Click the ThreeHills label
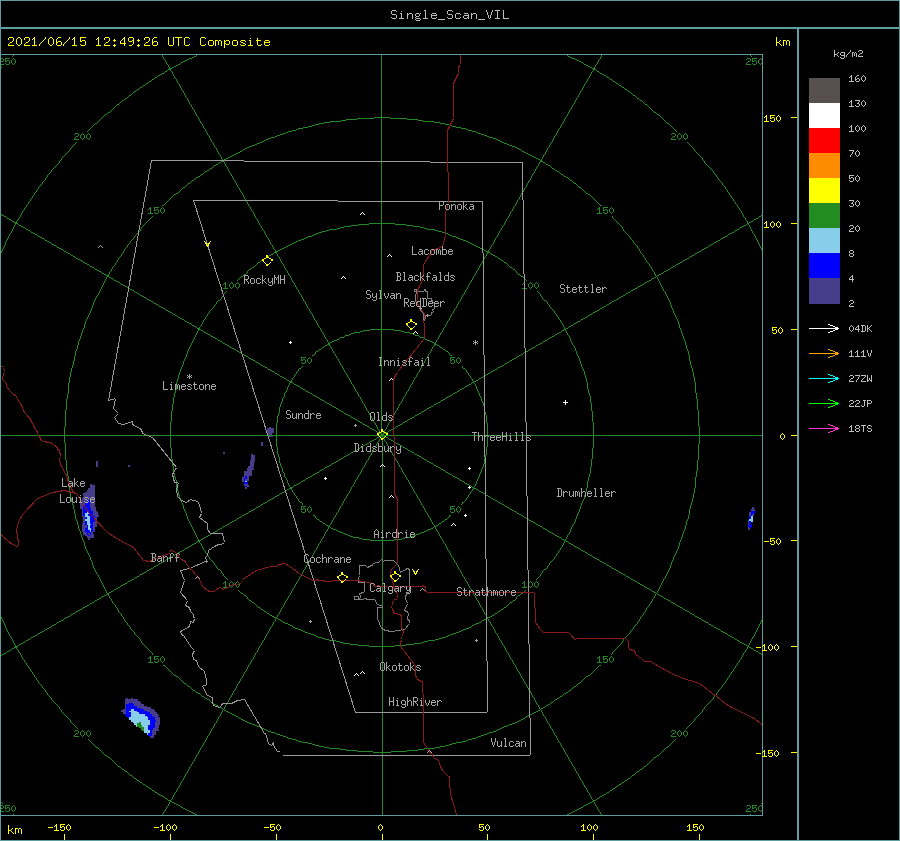The width and height of the screenshot is (900, 841). (x=501, y=437)
